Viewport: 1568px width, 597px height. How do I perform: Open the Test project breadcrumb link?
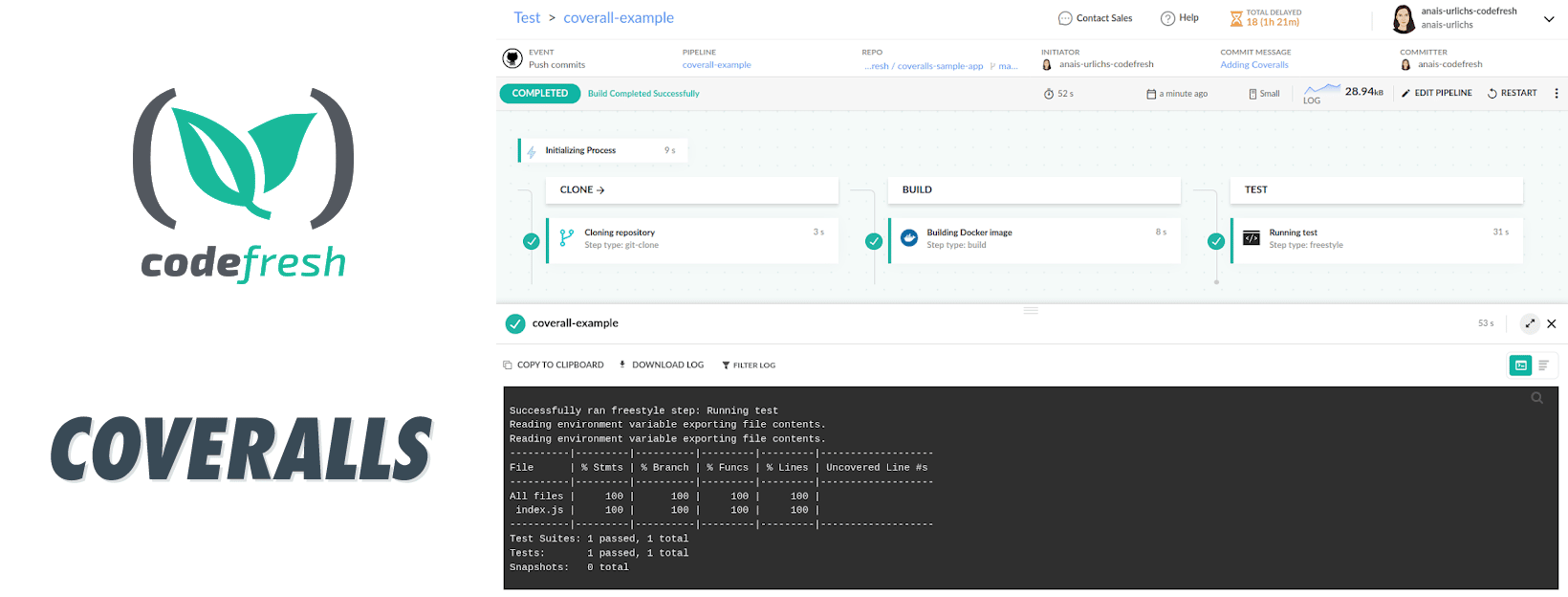527,18
